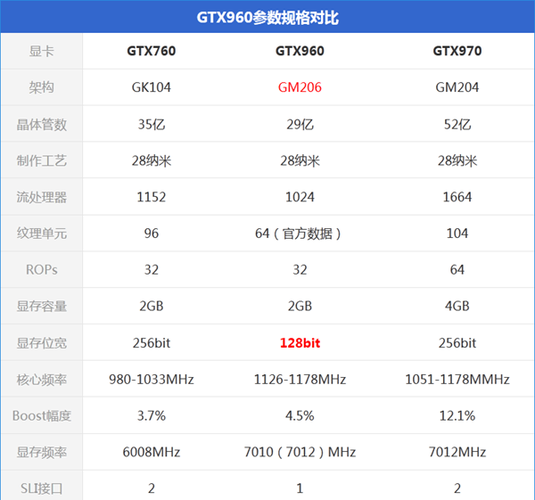Click the 制作工艺 row label

point(42,161)
